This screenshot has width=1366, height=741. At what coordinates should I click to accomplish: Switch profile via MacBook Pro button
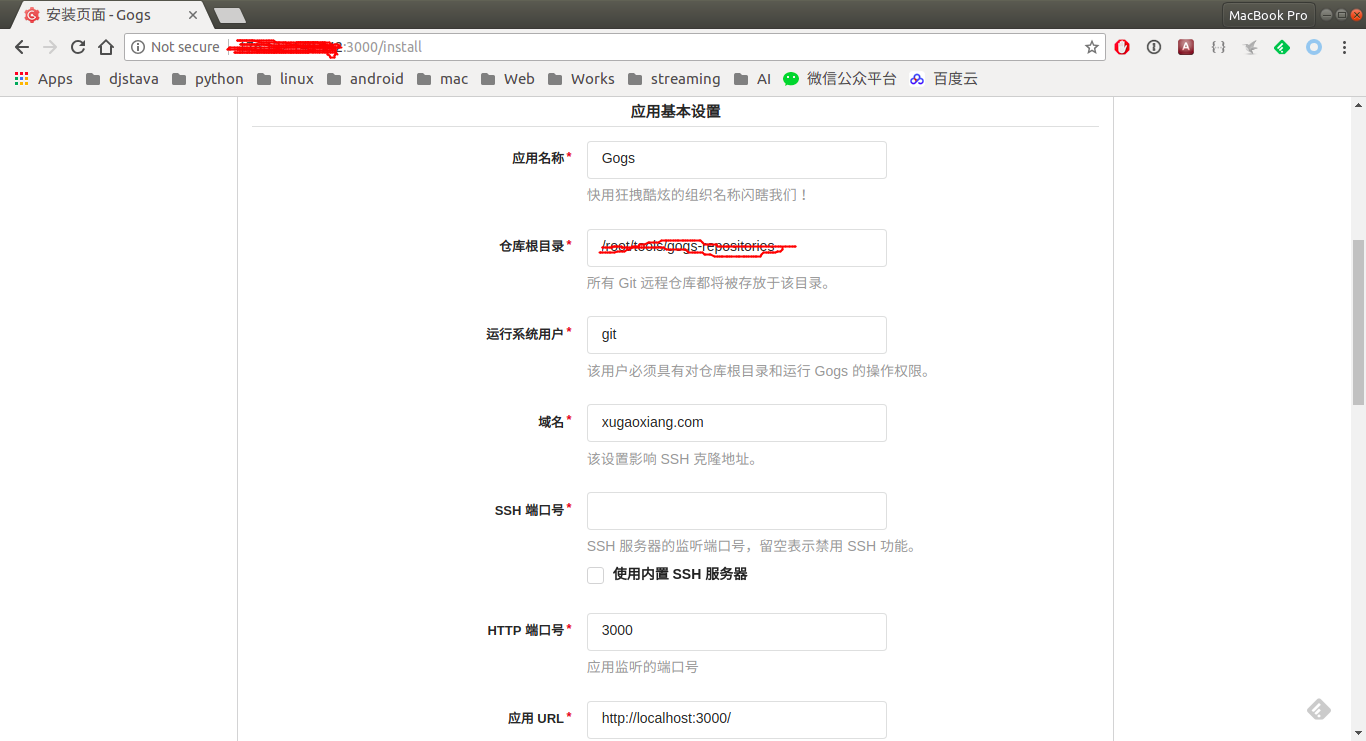tap(1268, 15)
